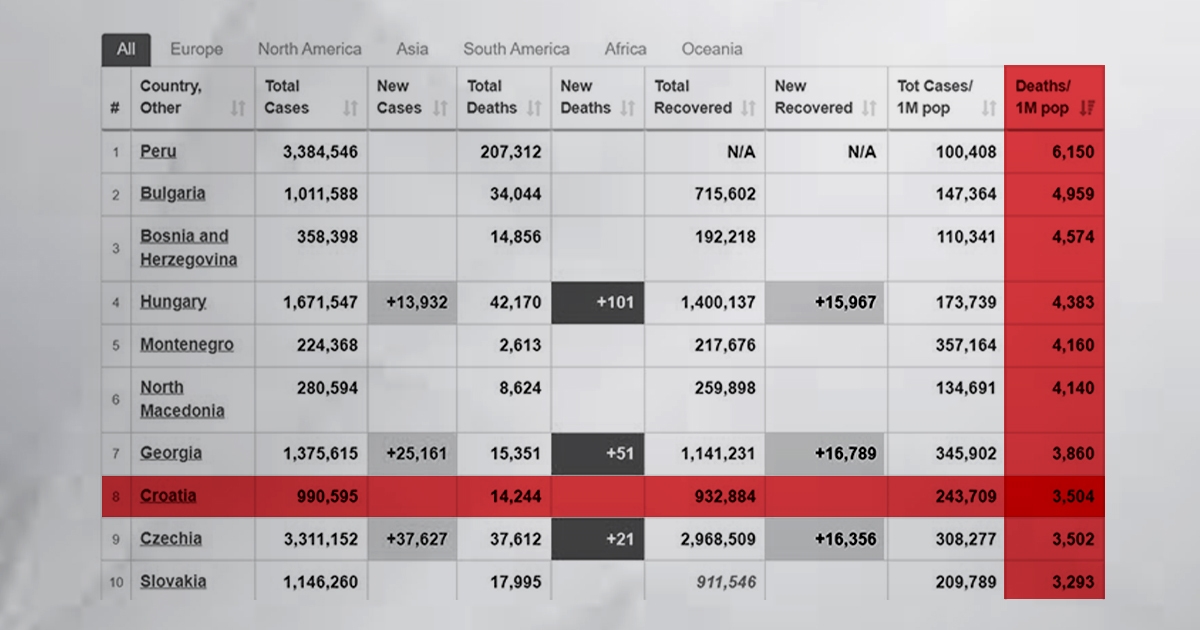The height and width of the screenshot is (630, 1200).
Task: Click the Hungary country link
Action: (173, 302)
